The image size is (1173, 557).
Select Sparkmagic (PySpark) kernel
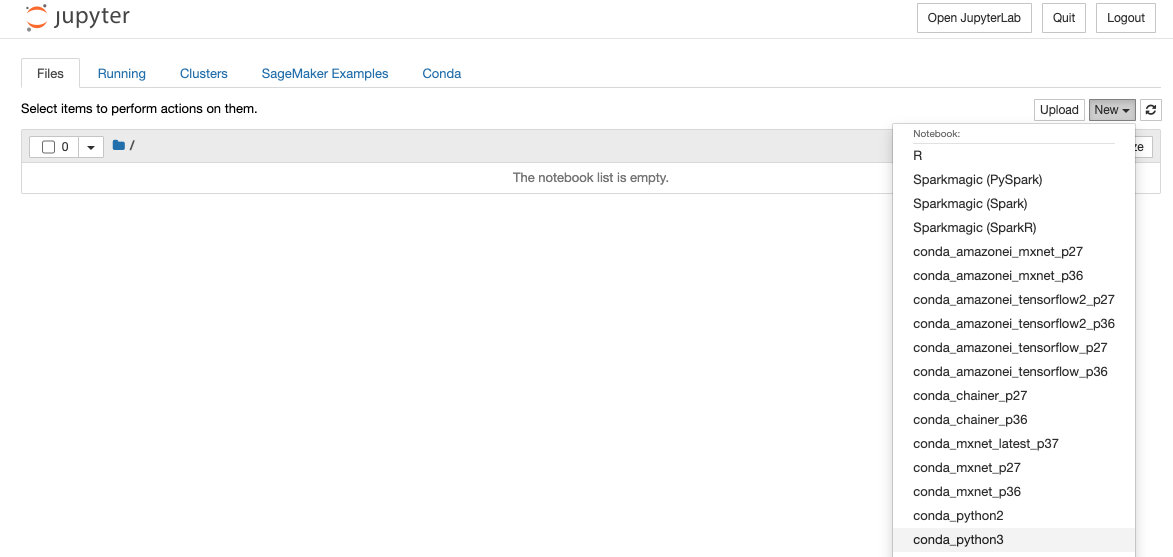pyautogui.click(x=1014, y=179)
